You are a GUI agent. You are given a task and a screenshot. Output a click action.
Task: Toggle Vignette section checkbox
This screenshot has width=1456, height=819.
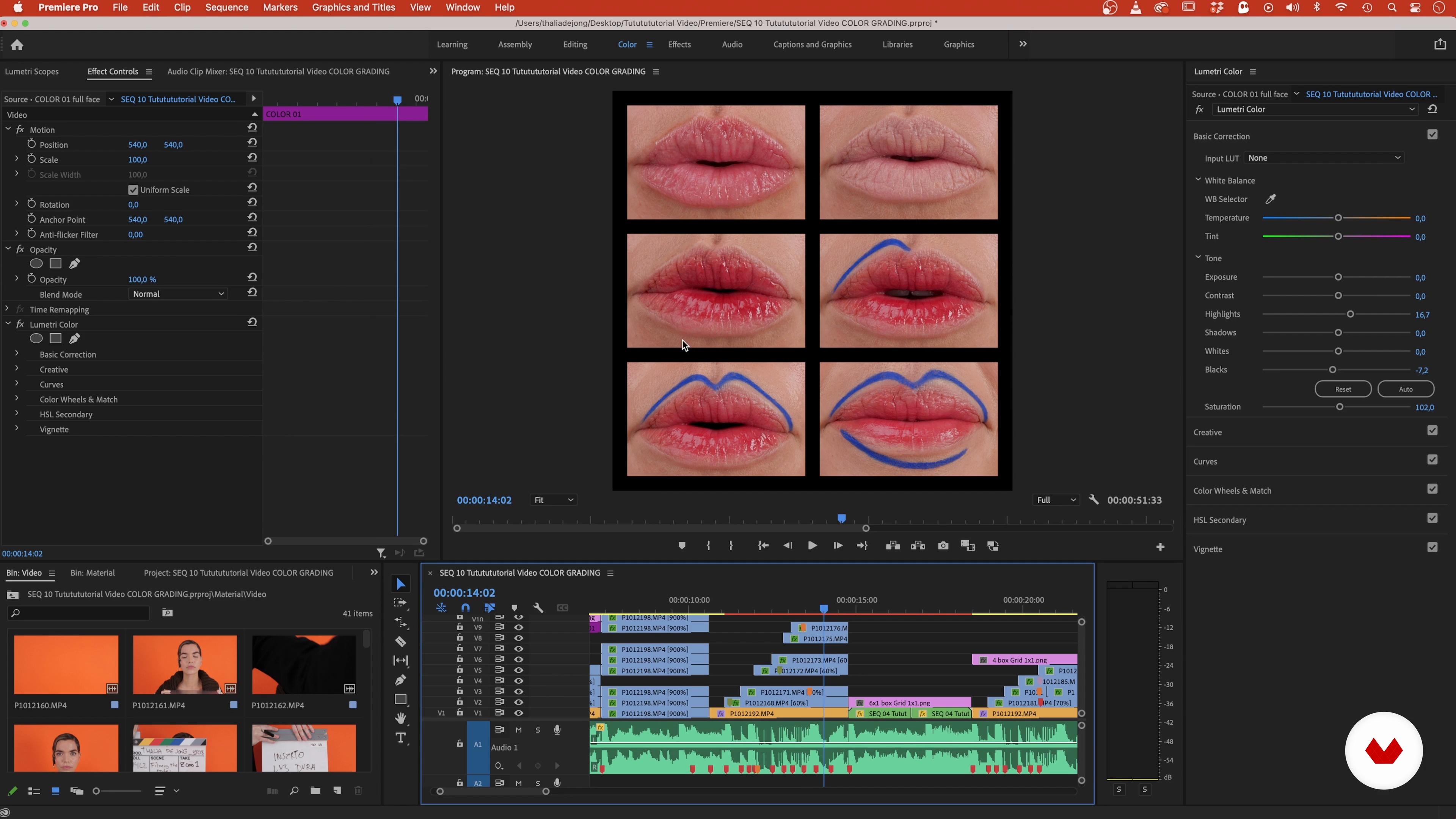tap(1432, 548)
